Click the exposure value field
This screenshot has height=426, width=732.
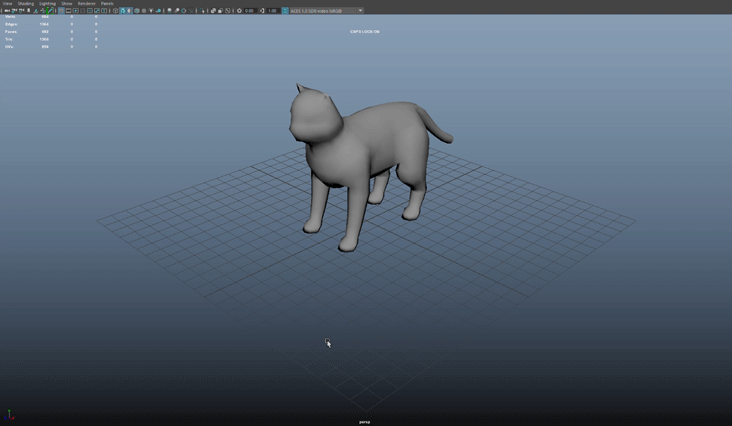click(250, 11)
